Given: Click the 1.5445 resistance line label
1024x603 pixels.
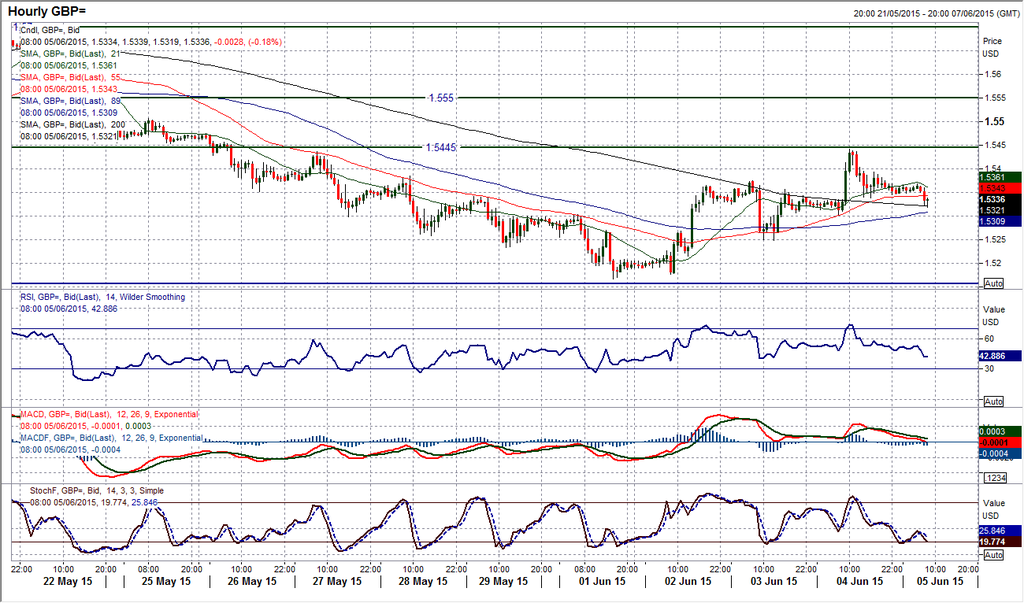Looking at the screenshot, I should 444,147.
